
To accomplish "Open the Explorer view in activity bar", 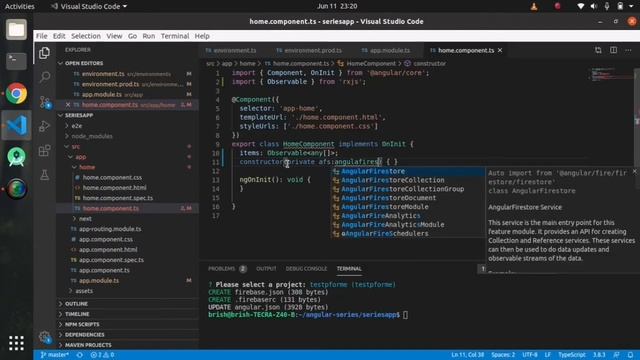I will [44, 53].
